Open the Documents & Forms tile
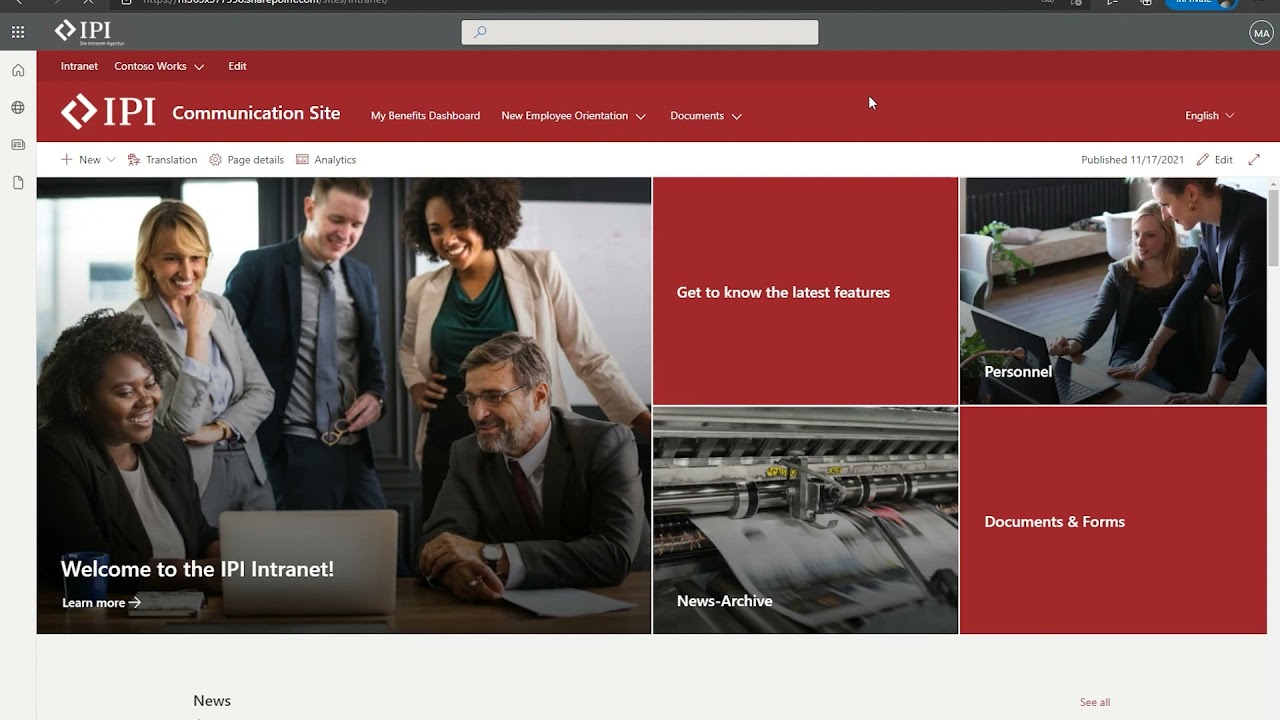1280x720 pixels. tap(1113, 520)
